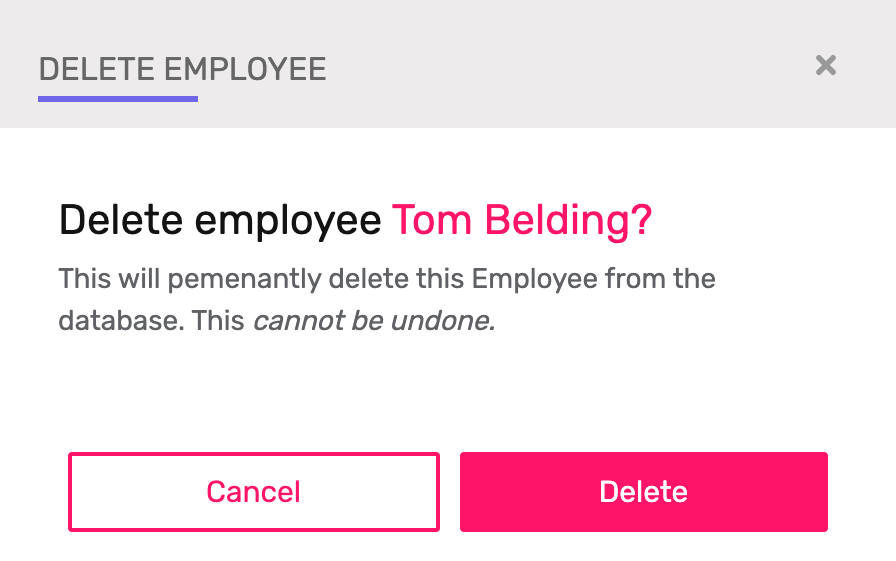896x561 pixels.
Task: Click the surname "Belding?" in pink
Action: pyautogui.click(x=568, y=220)
